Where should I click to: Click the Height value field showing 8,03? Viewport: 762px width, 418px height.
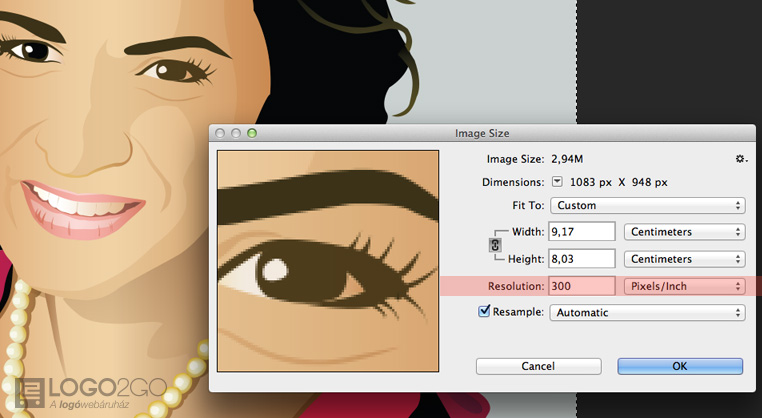tap(580, 259)
